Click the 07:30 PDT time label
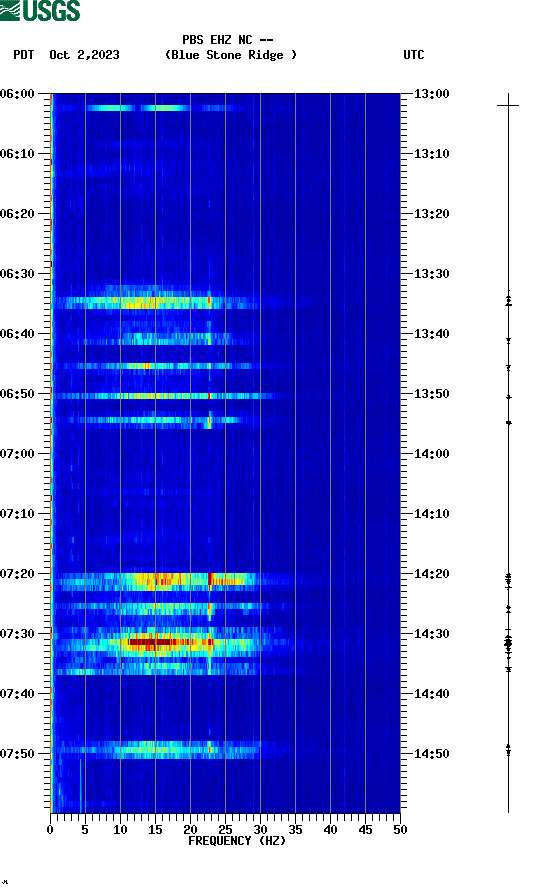The width and height of the screenshot is (552, 893). (17, 633)
